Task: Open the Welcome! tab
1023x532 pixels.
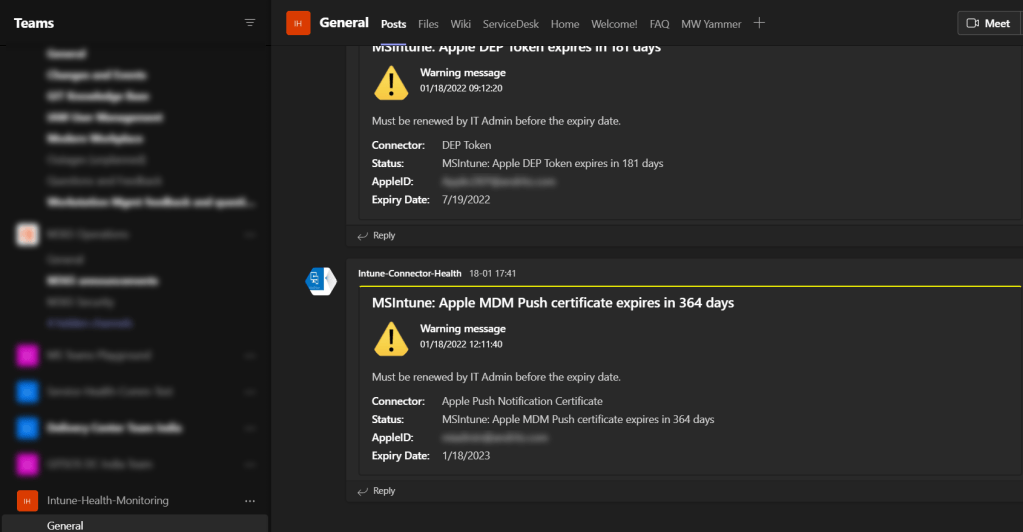Action: coord(614,24)
